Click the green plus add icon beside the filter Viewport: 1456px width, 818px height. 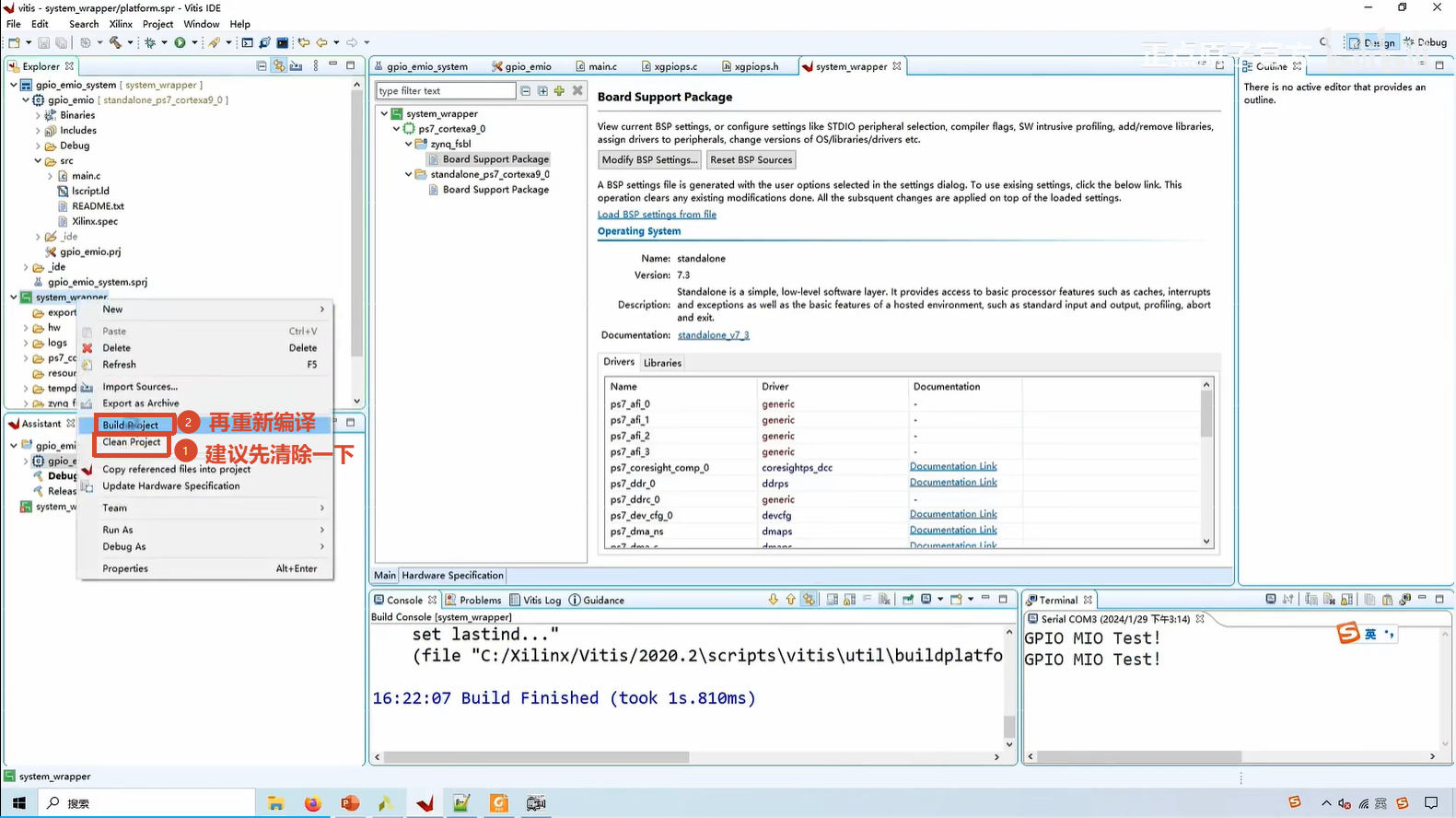(x=559, y=91)
